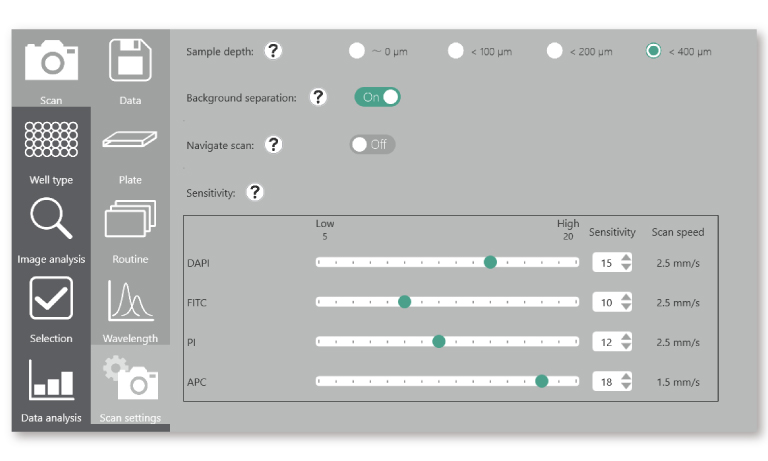
Task: Enable the Navigate scan toggle
Action: pyautogui.click(x=372, y=144)
